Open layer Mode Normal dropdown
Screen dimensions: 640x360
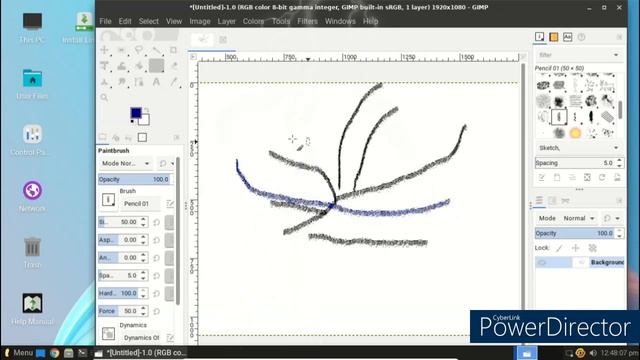pyautogui.click(x=579, y=218)
